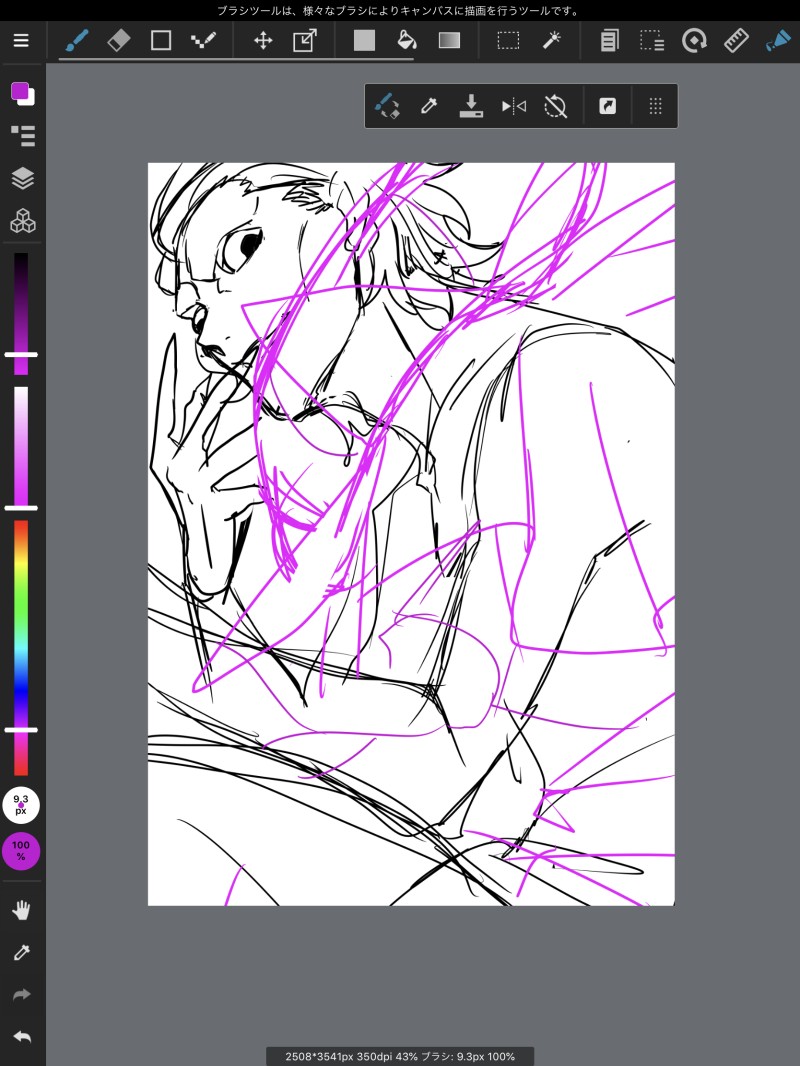
Task: Select the Transform tool
Action: coord(305,41)
